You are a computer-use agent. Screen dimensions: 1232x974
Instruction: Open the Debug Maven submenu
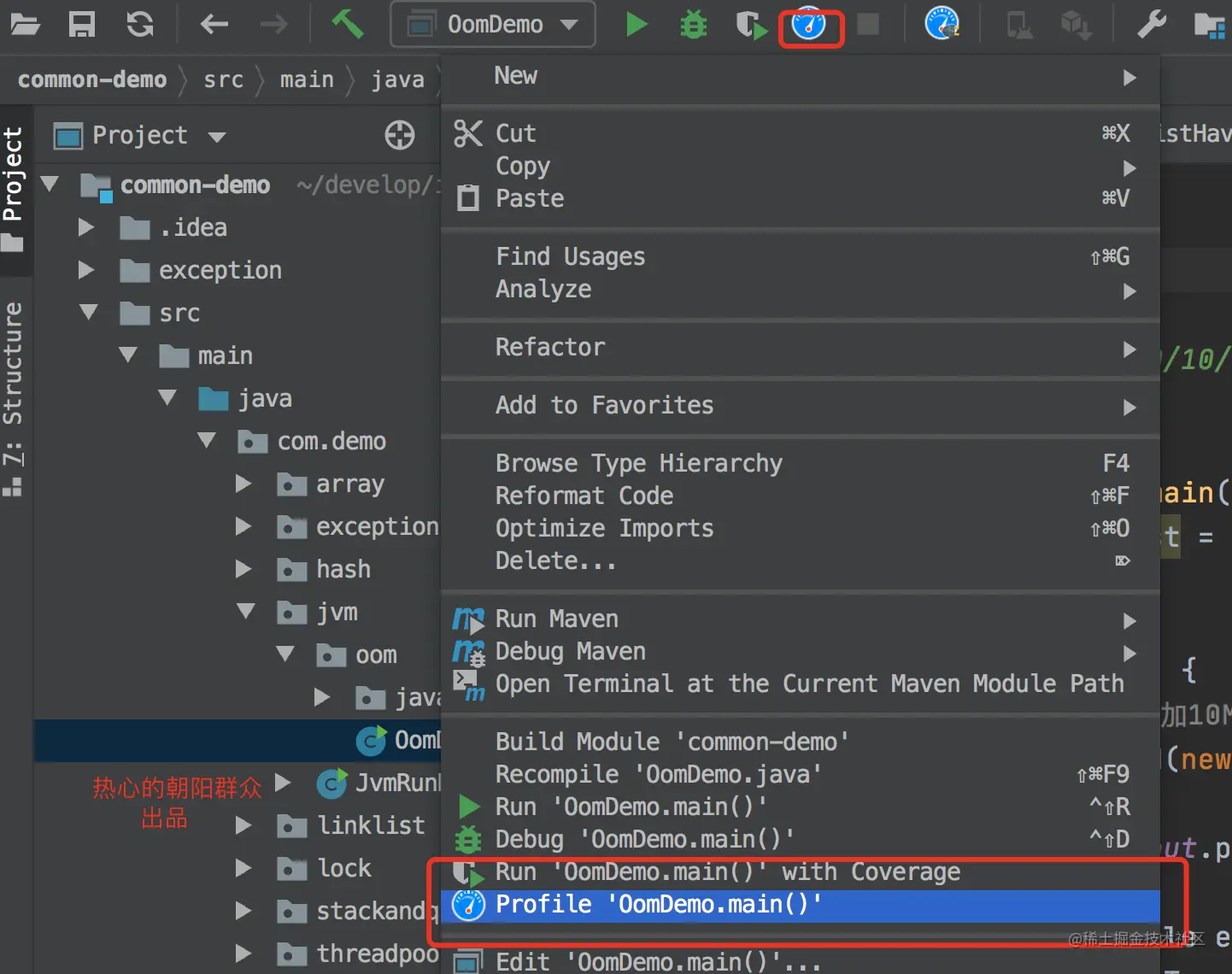click(801, 651)
